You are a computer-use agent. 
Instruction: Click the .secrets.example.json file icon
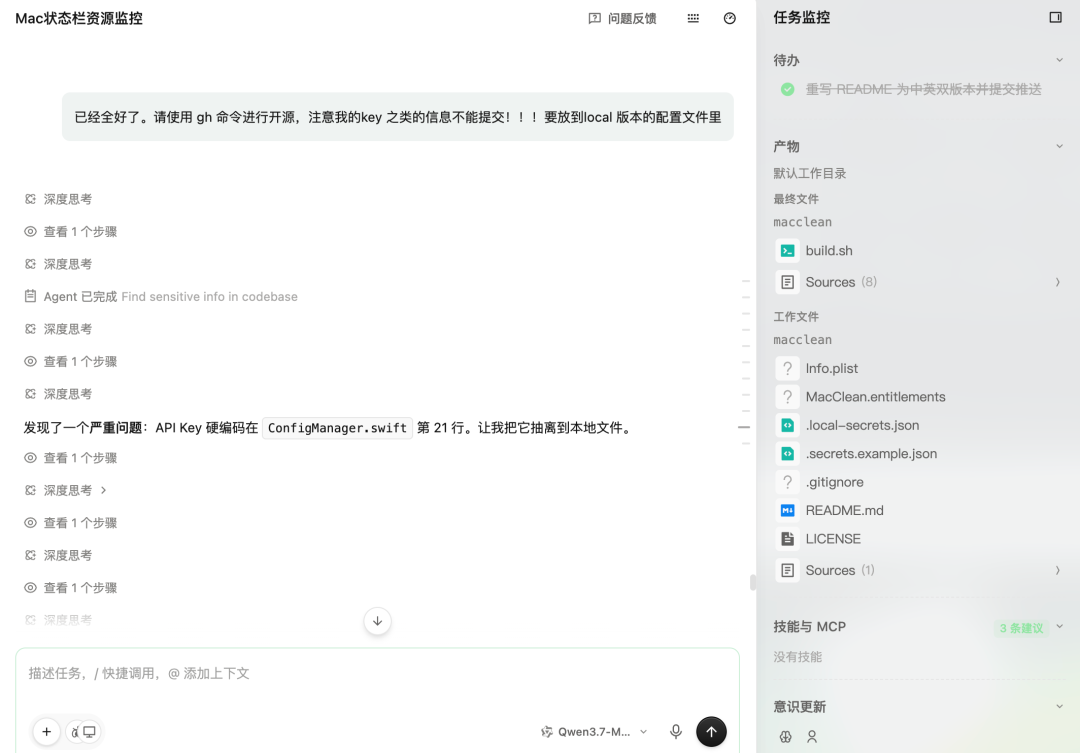[787, 453]
